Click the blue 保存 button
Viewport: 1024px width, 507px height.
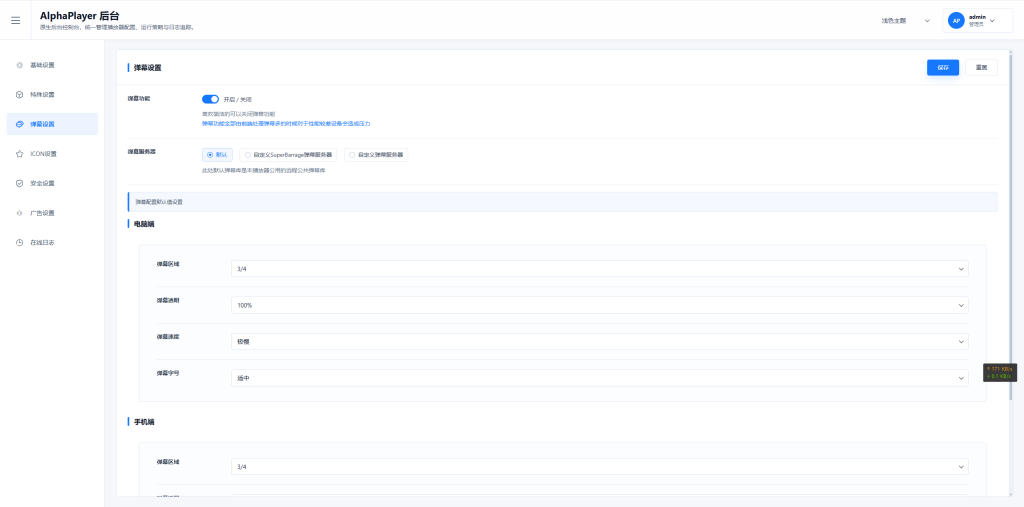pyautogui.click(x=943, y=67)
